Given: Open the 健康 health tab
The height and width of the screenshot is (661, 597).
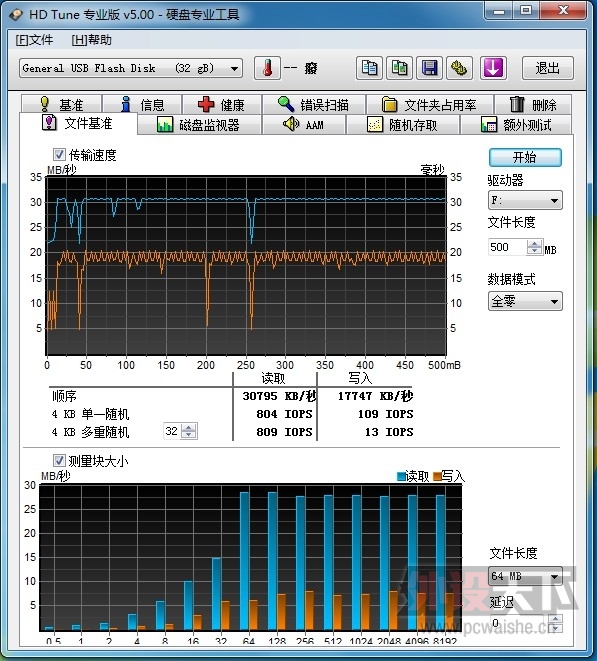Looking at the screenshot, I should 222,104.
